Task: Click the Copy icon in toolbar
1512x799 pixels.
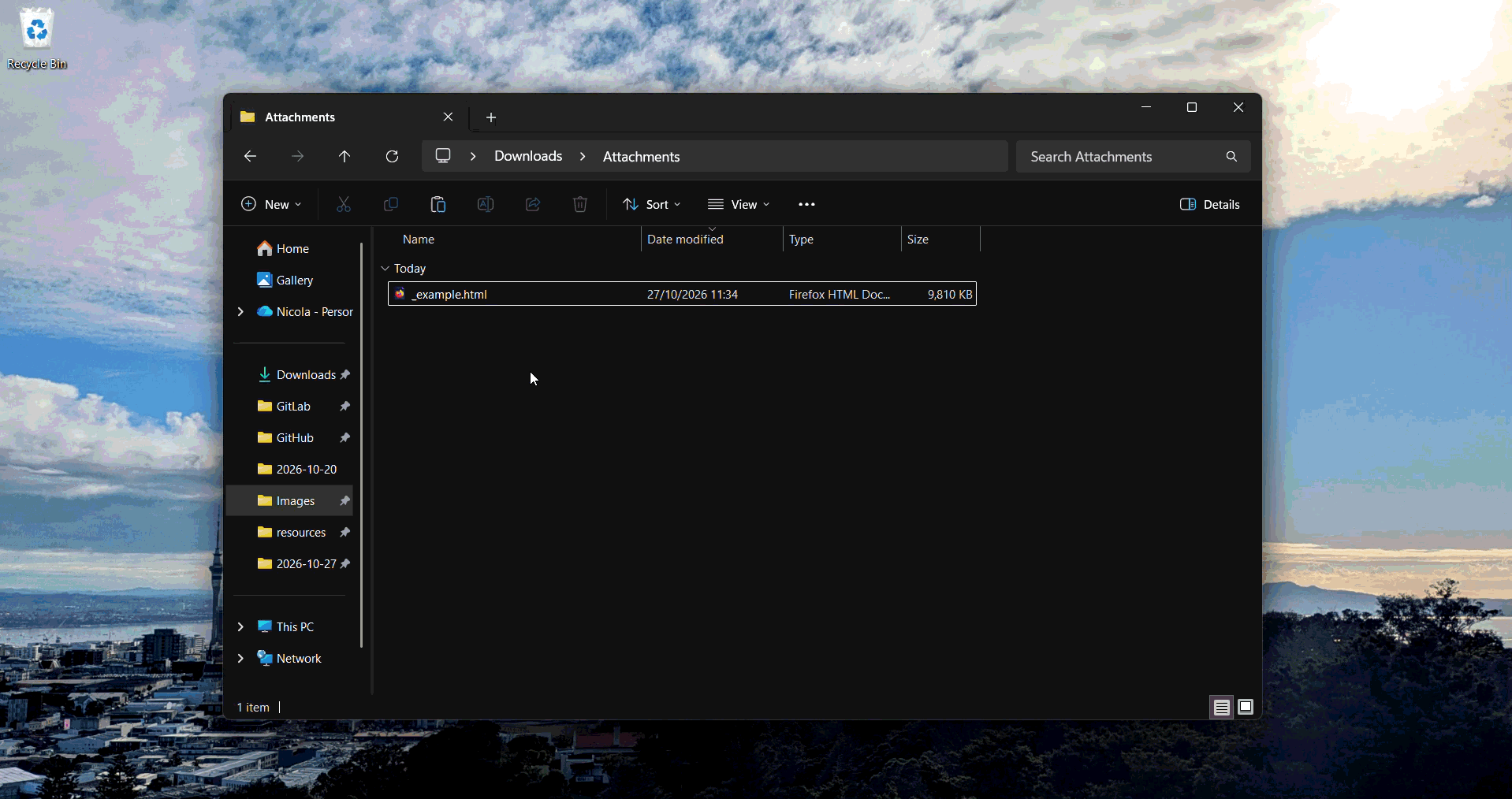Action: pos(390,204)
